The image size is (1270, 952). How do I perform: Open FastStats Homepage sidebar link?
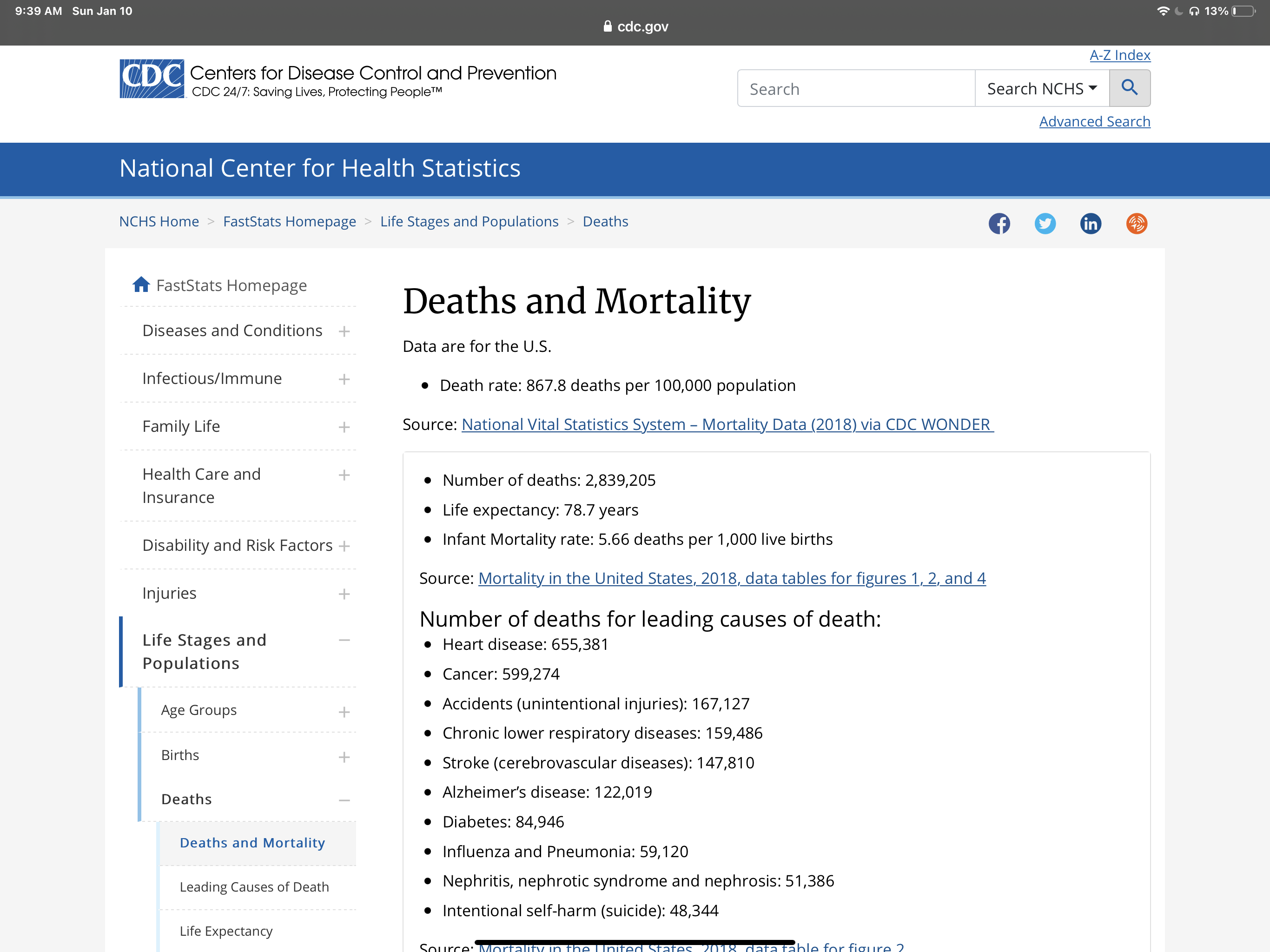[232, 285]
